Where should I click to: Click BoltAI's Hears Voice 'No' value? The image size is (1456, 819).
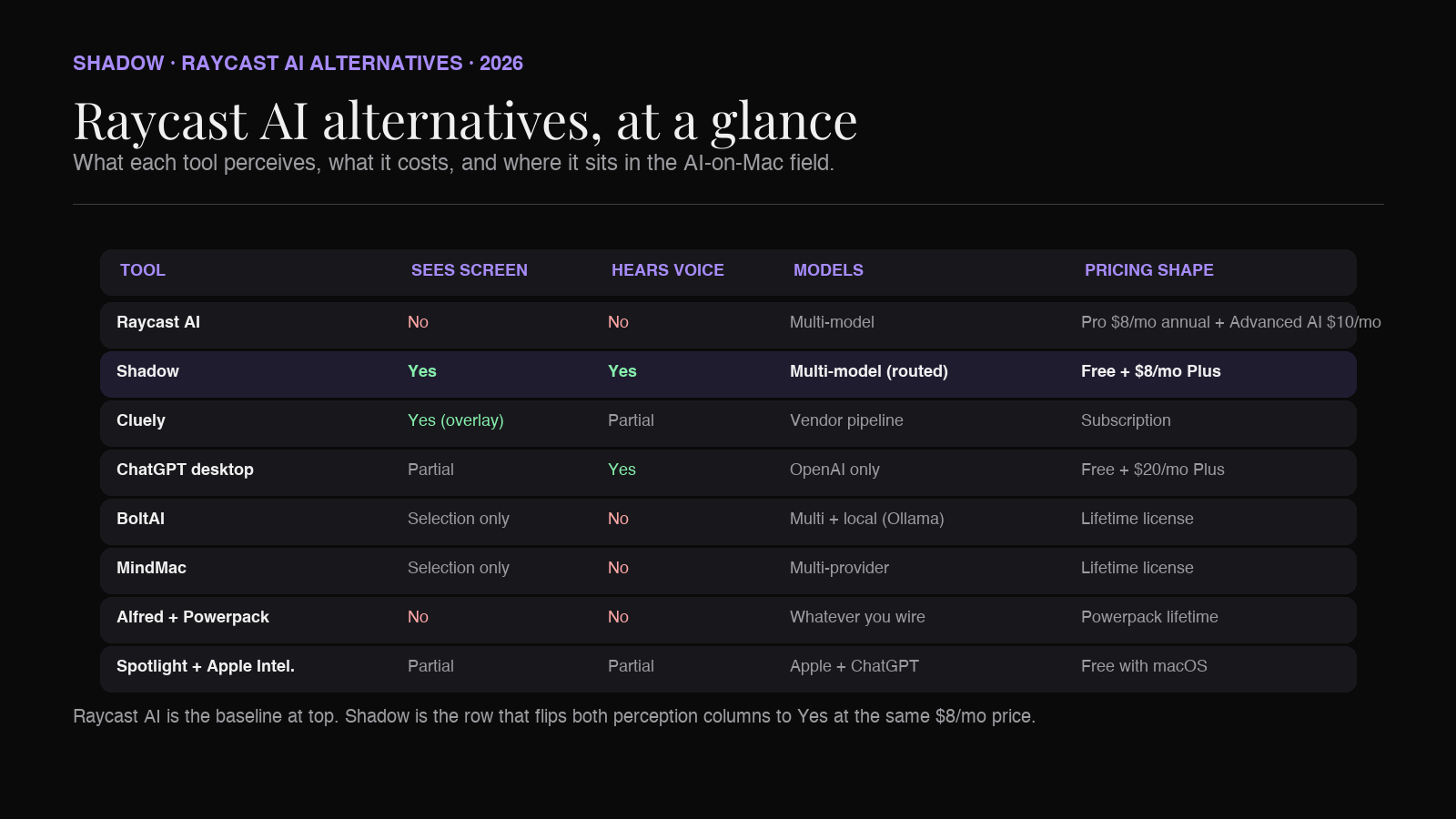tap(618, 519)
